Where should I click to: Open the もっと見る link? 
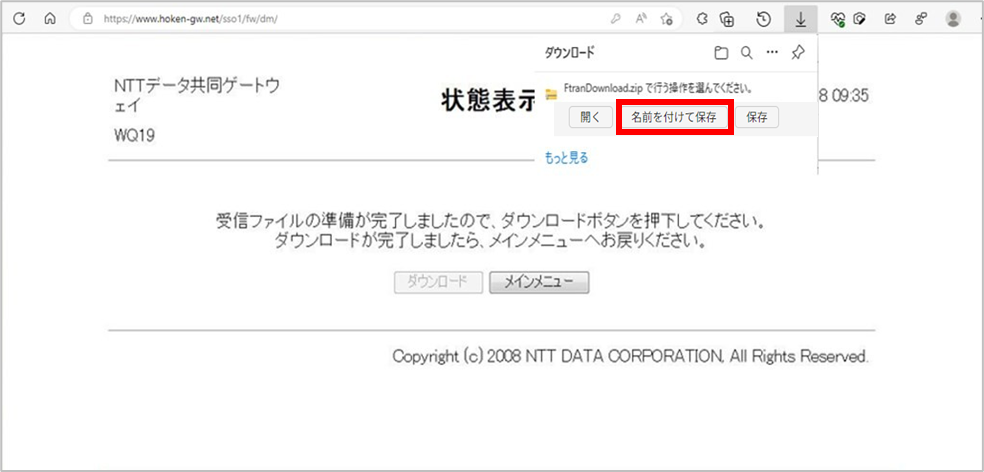(566, 157)
